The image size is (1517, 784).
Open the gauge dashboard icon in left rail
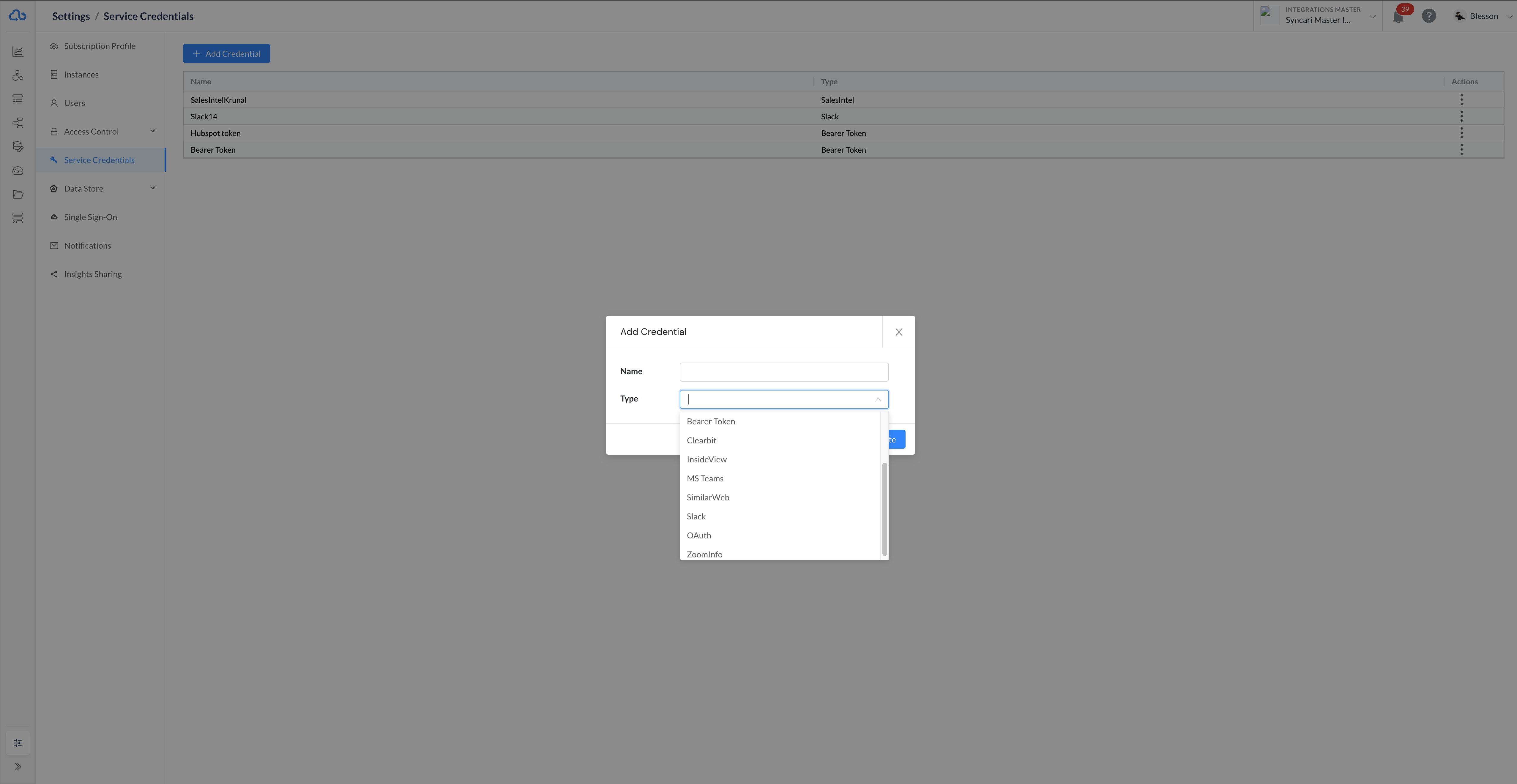click(18, 171)
